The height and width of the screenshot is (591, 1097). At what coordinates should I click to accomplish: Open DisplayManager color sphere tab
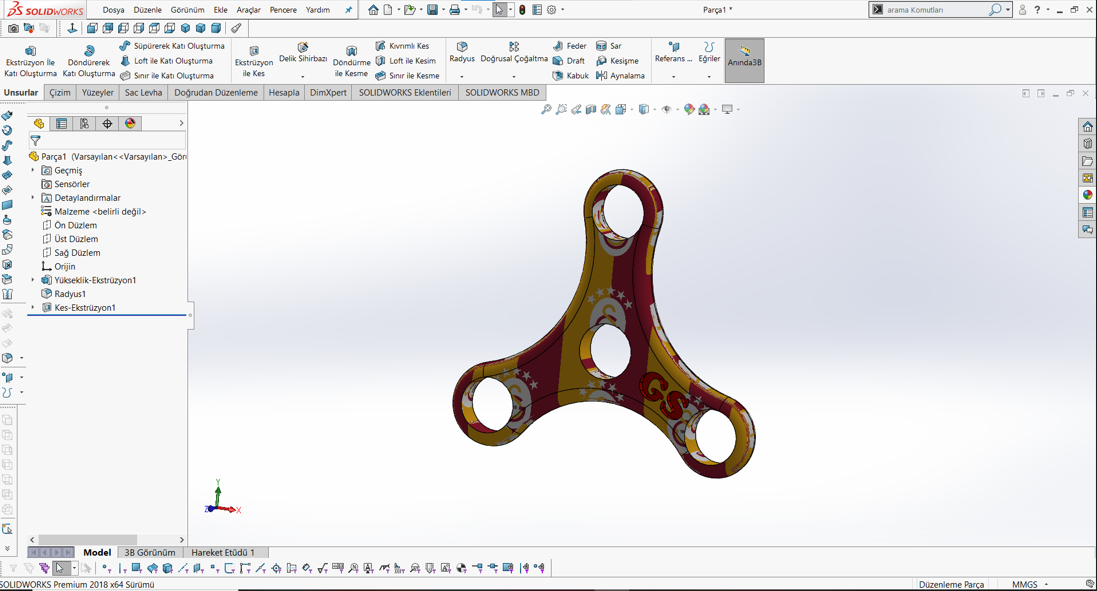pyautogui.click(x=129, y=123)
